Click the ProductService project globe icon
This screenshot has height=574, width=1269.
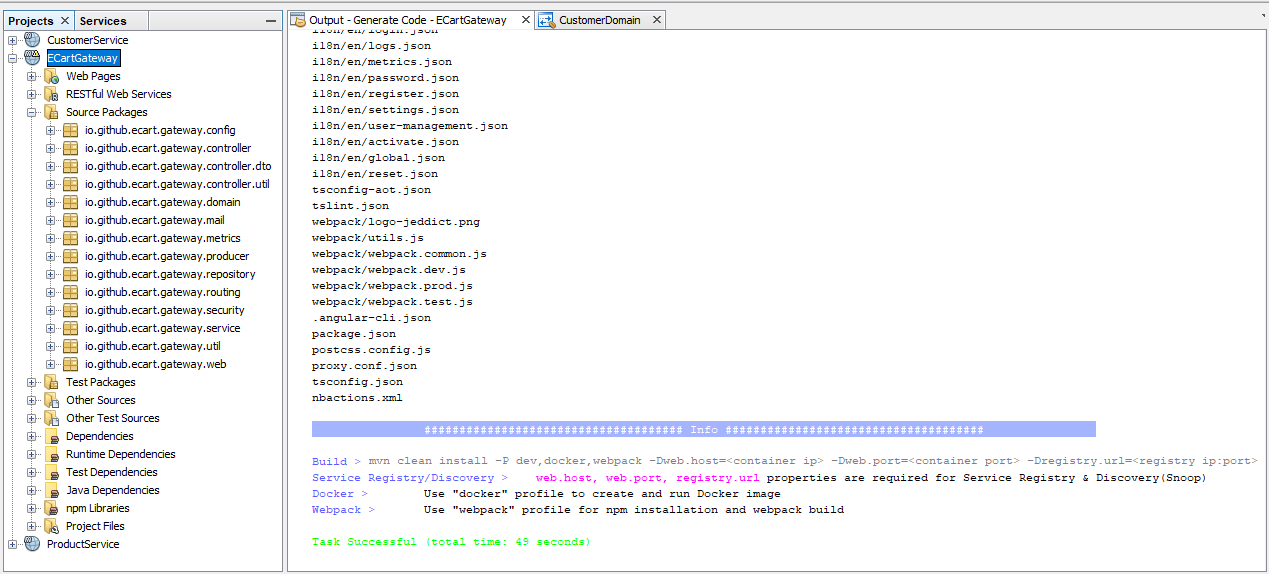click(x=32, y=544)
